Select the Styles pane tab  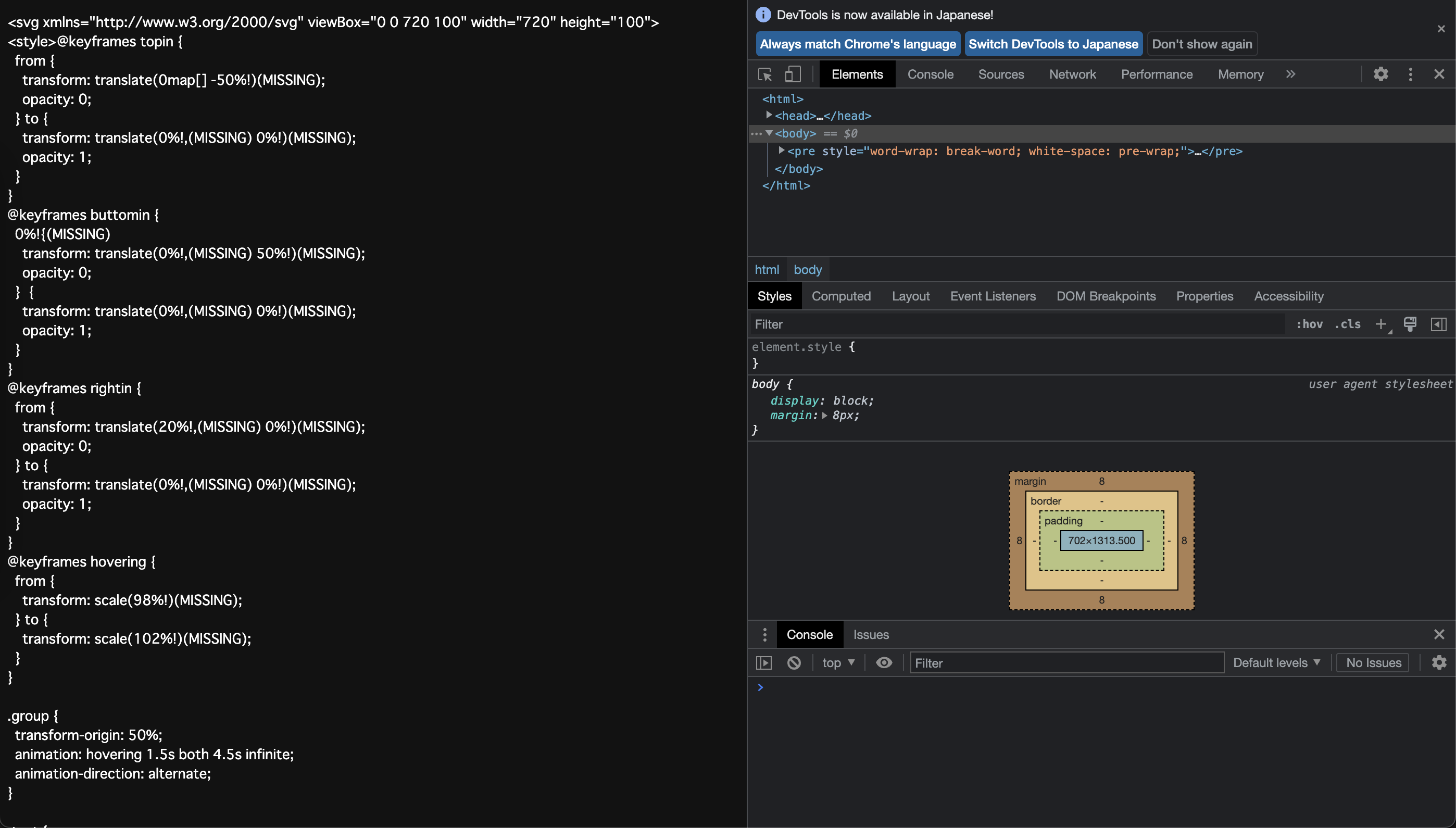(x=774, y=296)
